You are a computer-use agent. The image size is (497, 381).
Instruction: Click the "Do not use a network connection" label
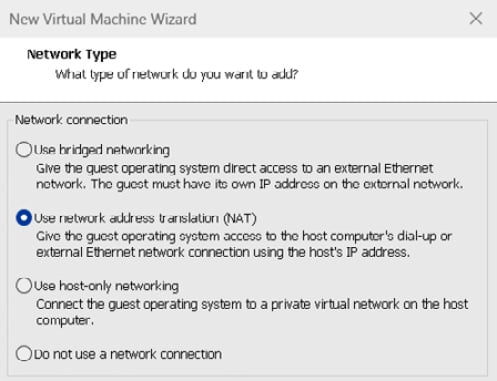click(x=128, y=354)
